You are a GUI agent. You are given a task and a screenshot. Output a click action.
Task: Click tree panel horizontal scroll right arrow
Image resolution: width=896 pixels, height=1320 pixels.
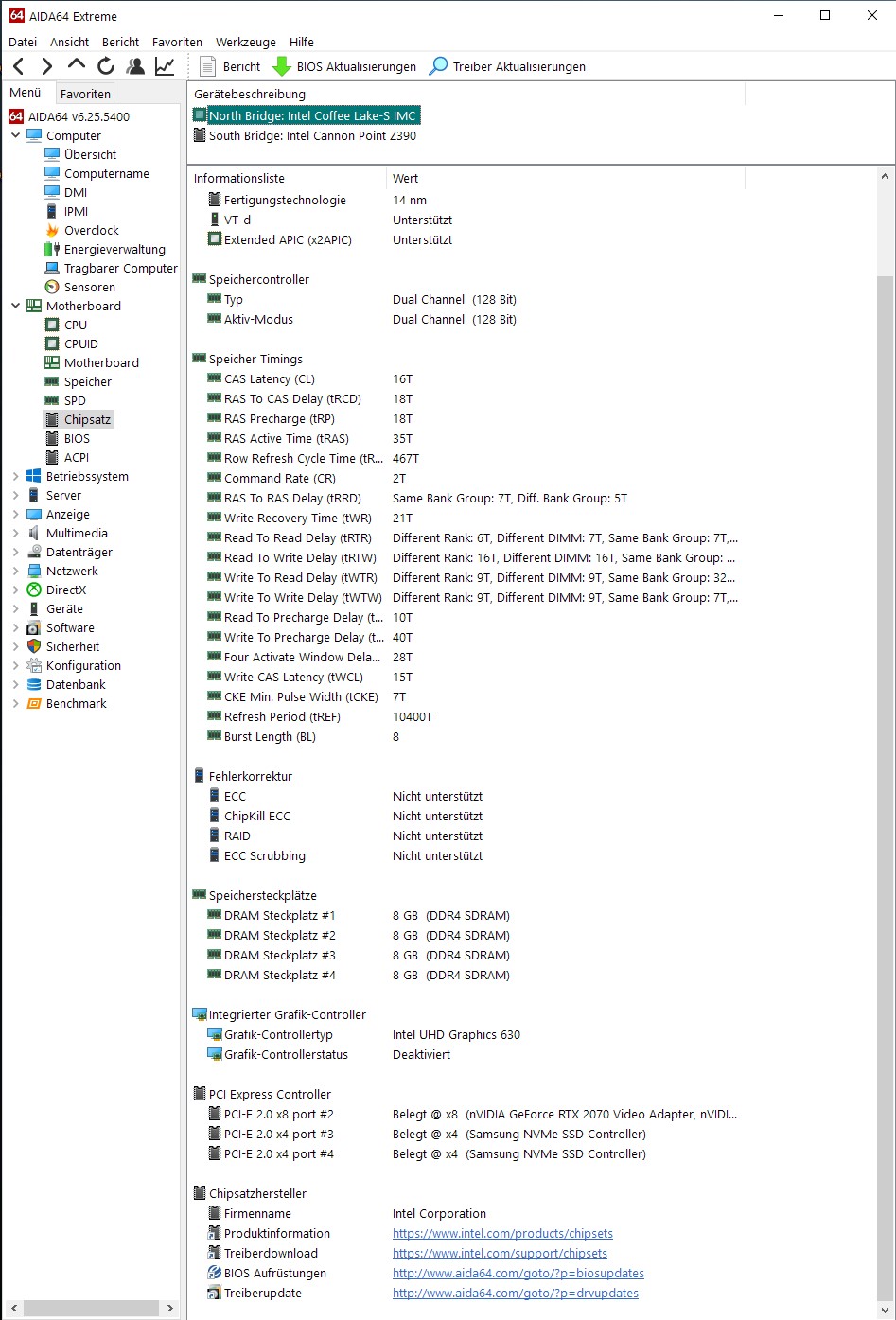tap(170, 1308)
